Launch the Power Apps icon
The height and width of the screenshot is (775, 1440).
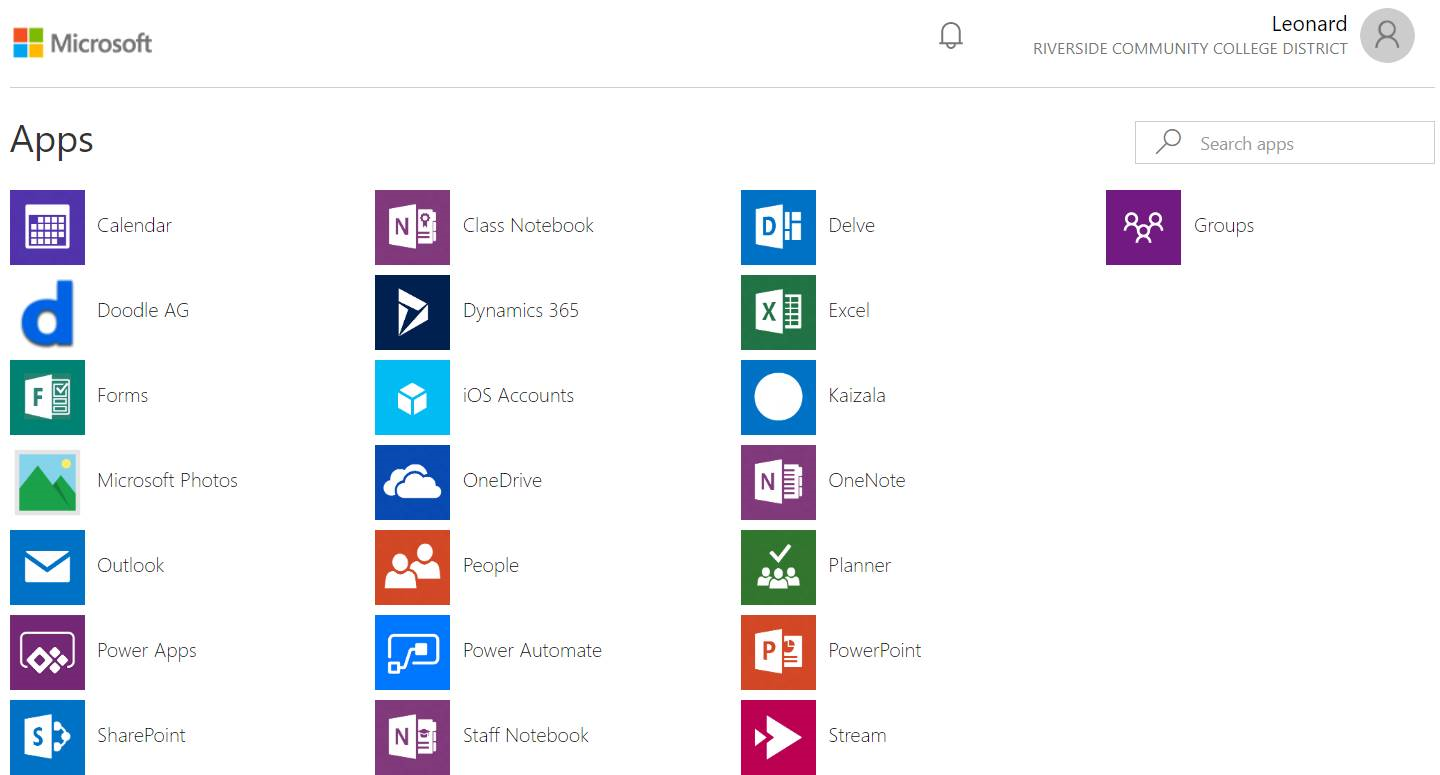click(47, 652)
